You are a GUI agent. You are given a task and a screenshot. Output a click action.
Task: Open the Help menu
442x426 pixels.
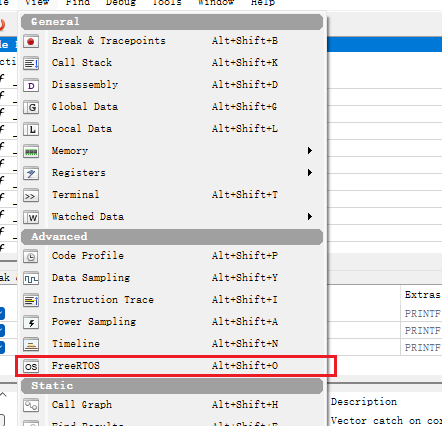263,2
